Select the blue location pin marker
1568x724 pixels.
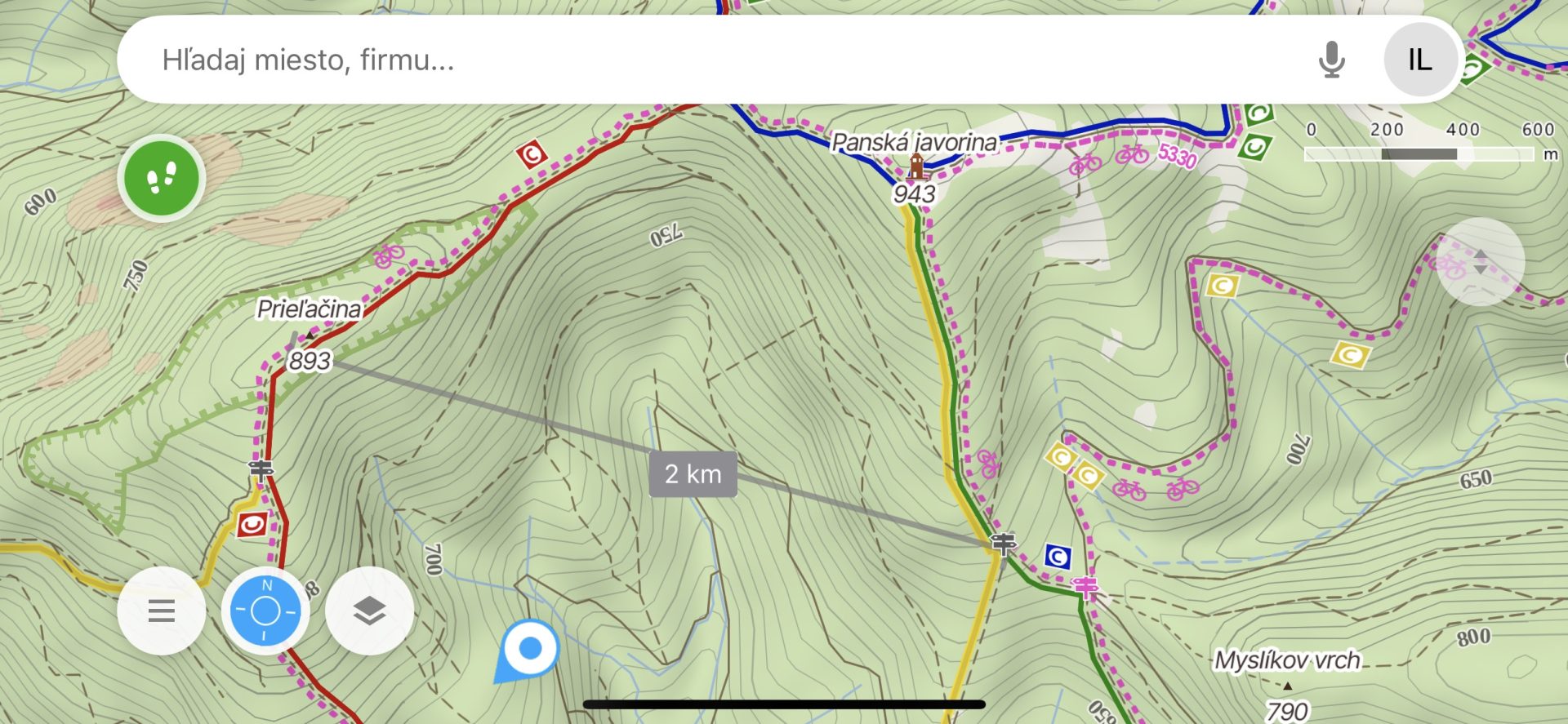click(x=528, y=651)
